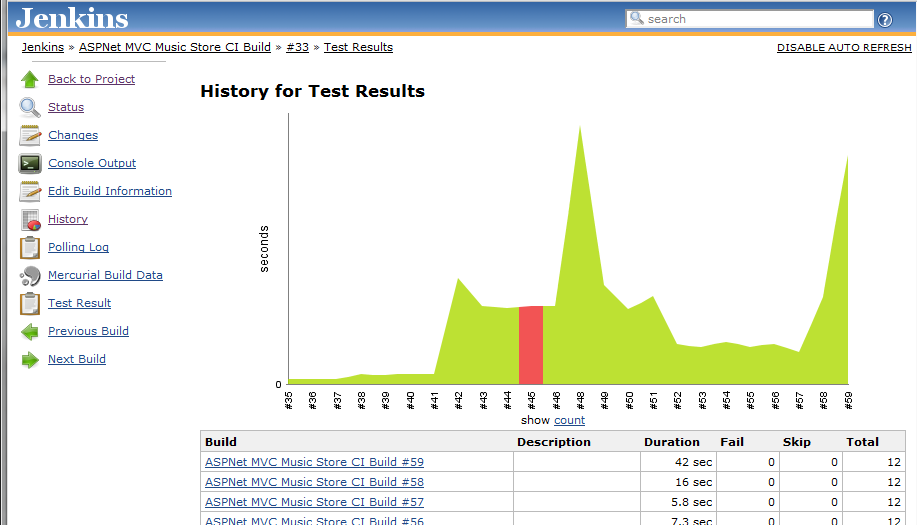This screenshot has width=917, height=525.
Task: Click the Jenkins logo in header
Action: pyautogui.click(x=72, y=18)
